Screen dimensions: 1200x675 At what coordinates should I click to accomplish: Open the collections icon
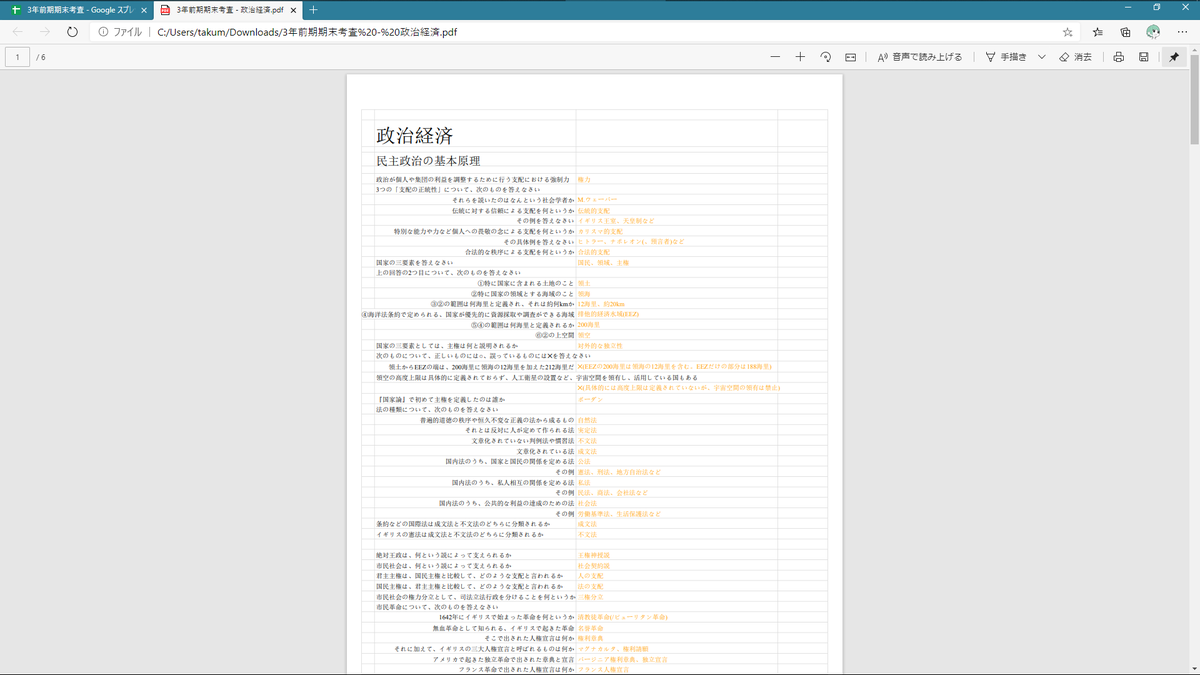tap(1126, 32)
